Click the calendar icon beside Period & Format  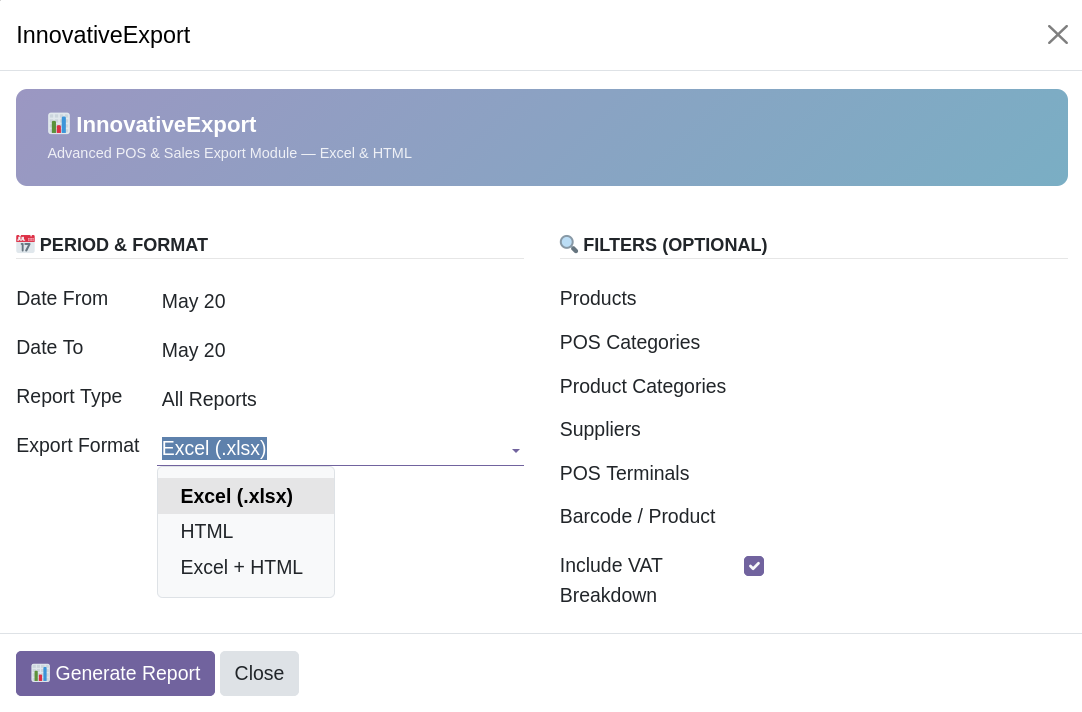coord(26,244)
